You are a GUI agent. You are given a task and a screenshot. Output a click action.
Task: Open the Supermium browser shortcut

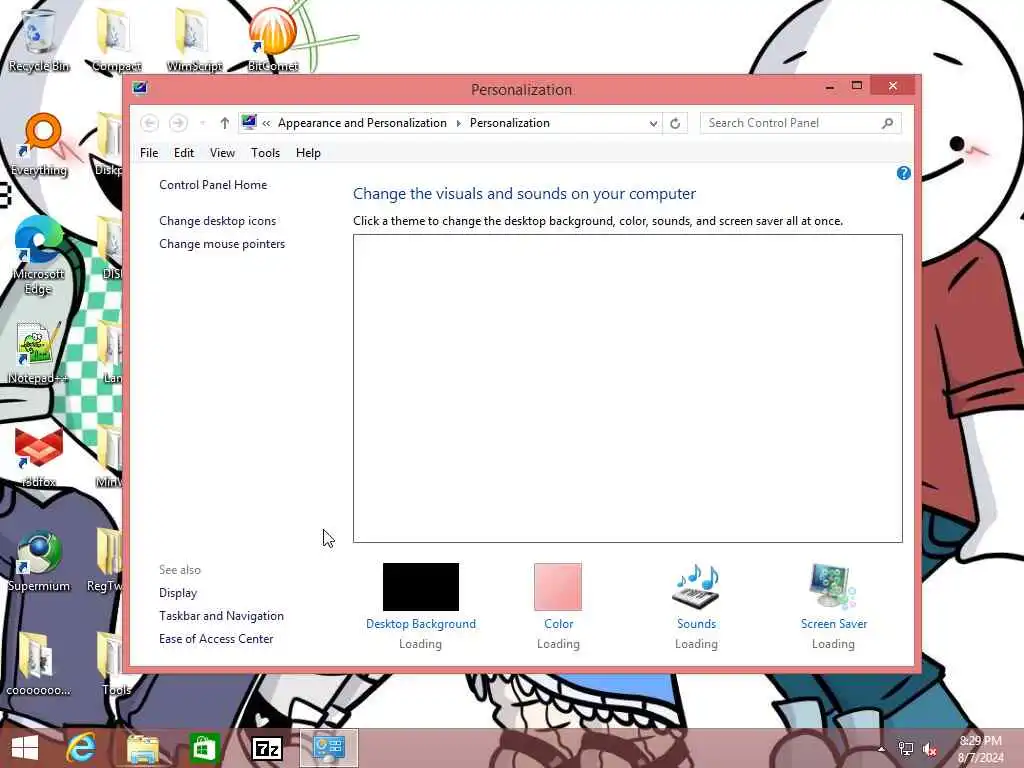[x=39, y=560]
